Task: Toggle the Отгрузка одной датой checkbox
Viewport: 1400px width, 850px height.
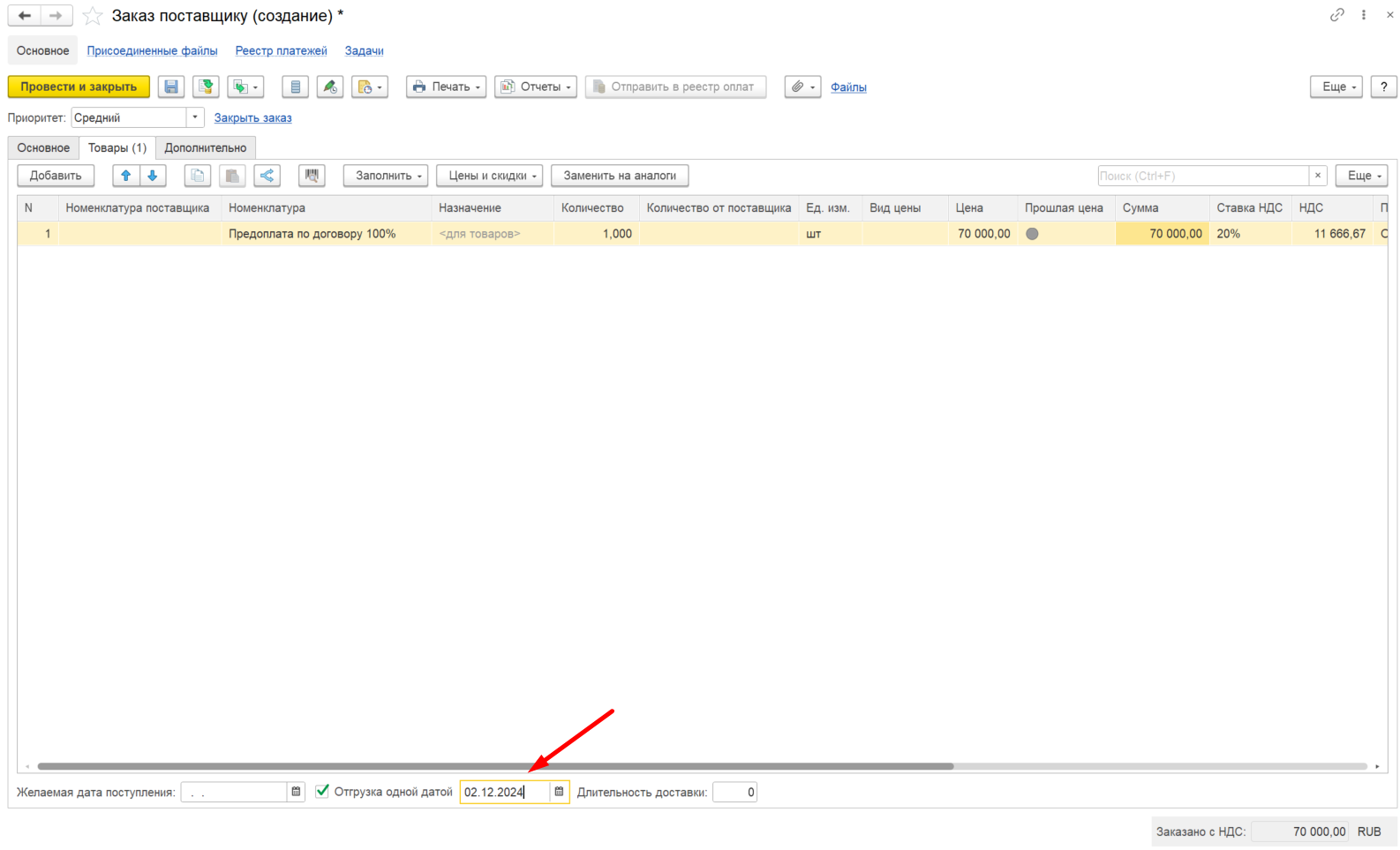Action: [322, 792]
